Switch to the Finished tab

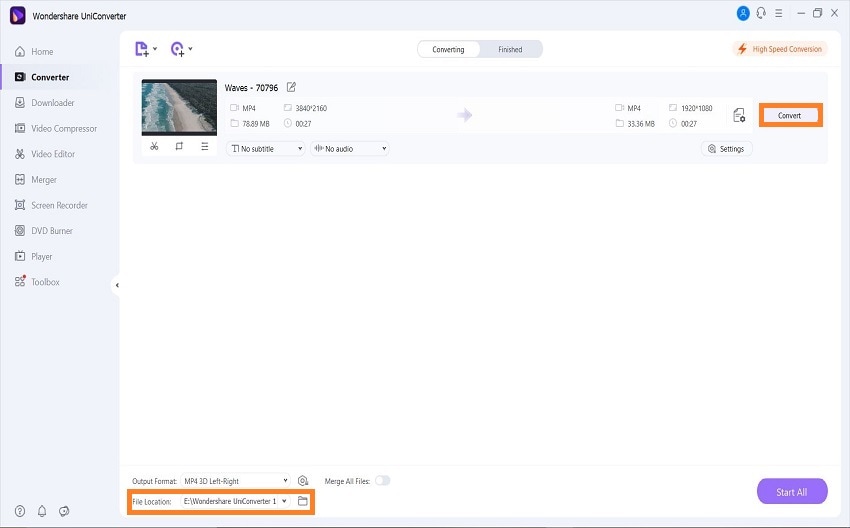point(510,49)
